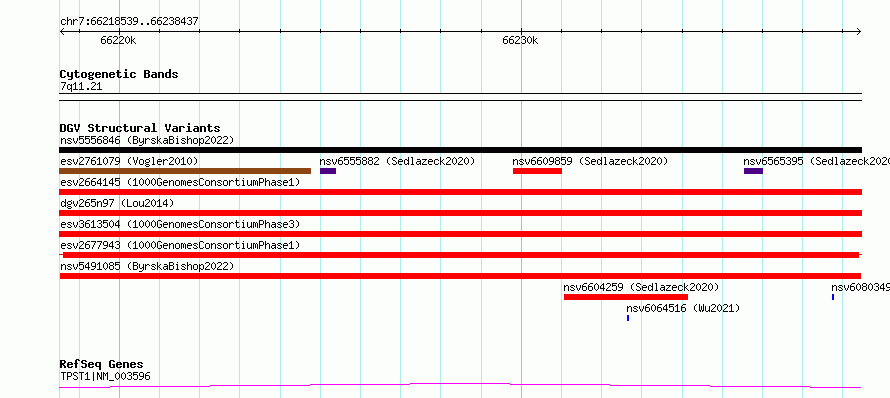Click the DGV Structural Variants track title
Viewport: 890px width, 398px height.
(140, 128)
